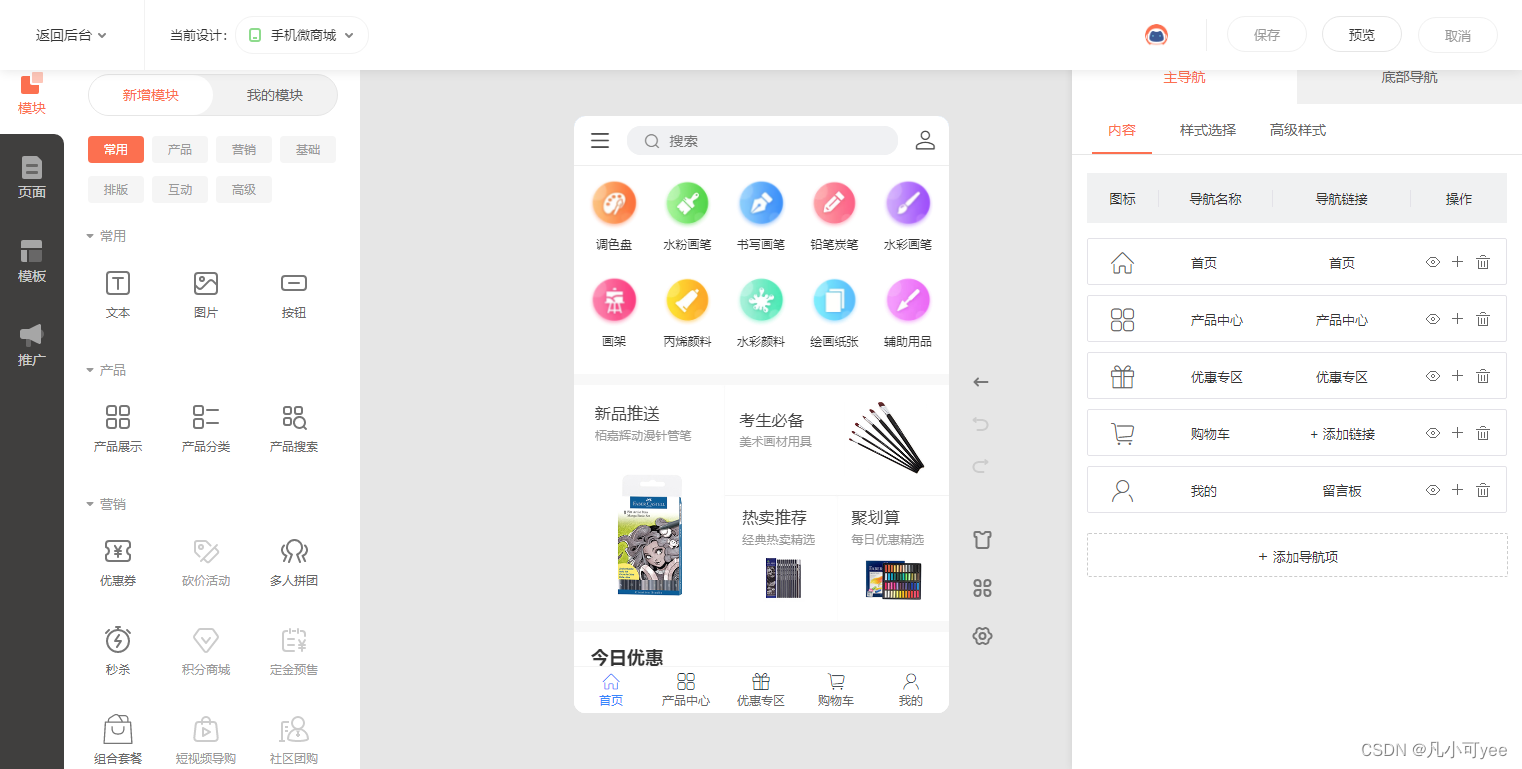Viewport: 1522px width, 769px height.
Task: Tap 购物车 in phone bottom navigation
Action: pos(836,690)
